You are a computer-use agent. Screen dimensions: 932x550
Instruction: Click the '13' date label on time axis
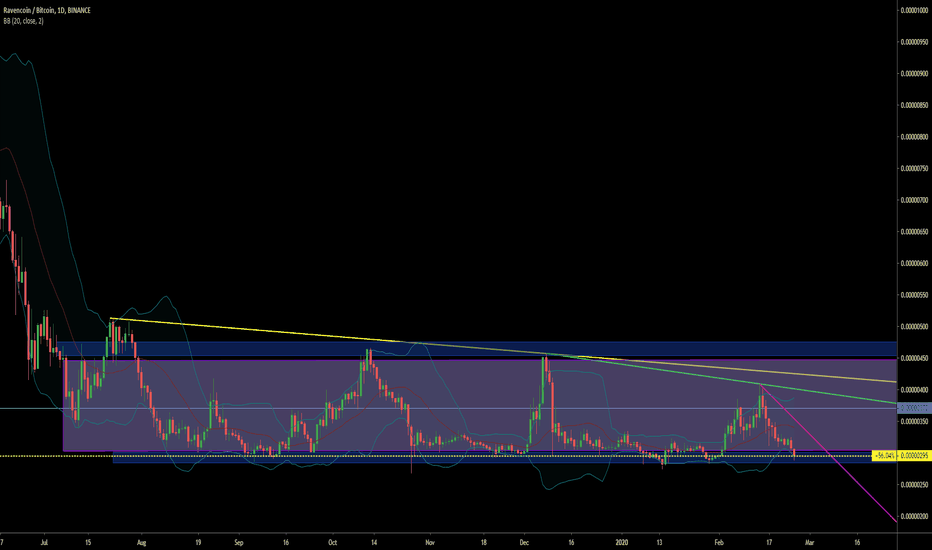[660, 542]
